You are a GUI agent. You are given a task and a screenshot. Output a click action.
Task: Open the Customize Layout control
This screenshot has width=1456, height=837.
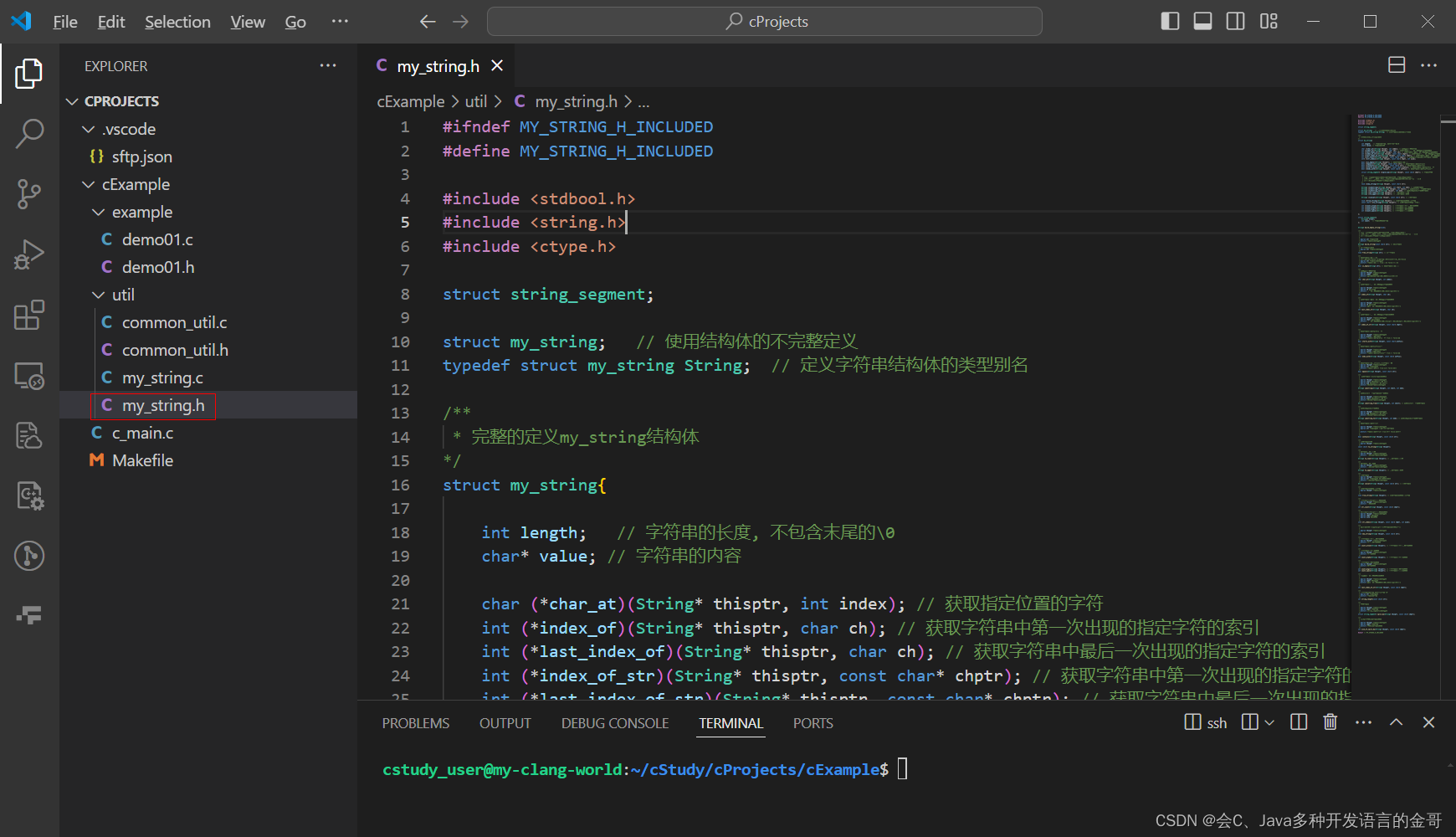coord(1269,21)
